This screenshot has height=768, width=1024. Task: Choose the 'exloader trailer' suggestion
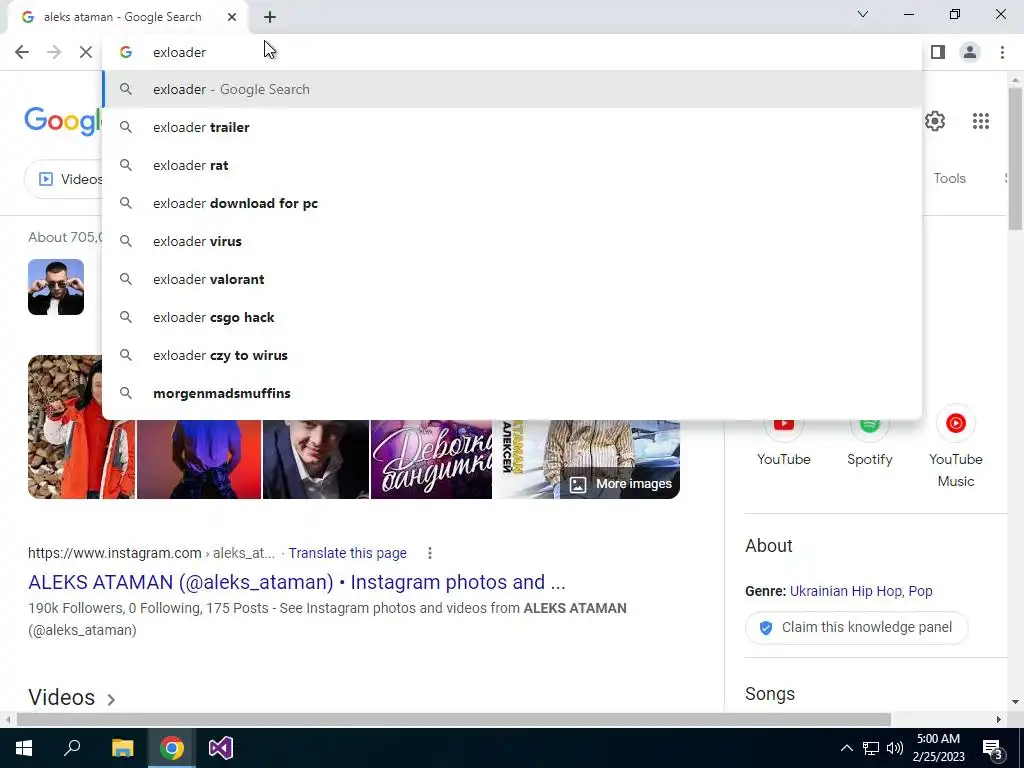512,127
